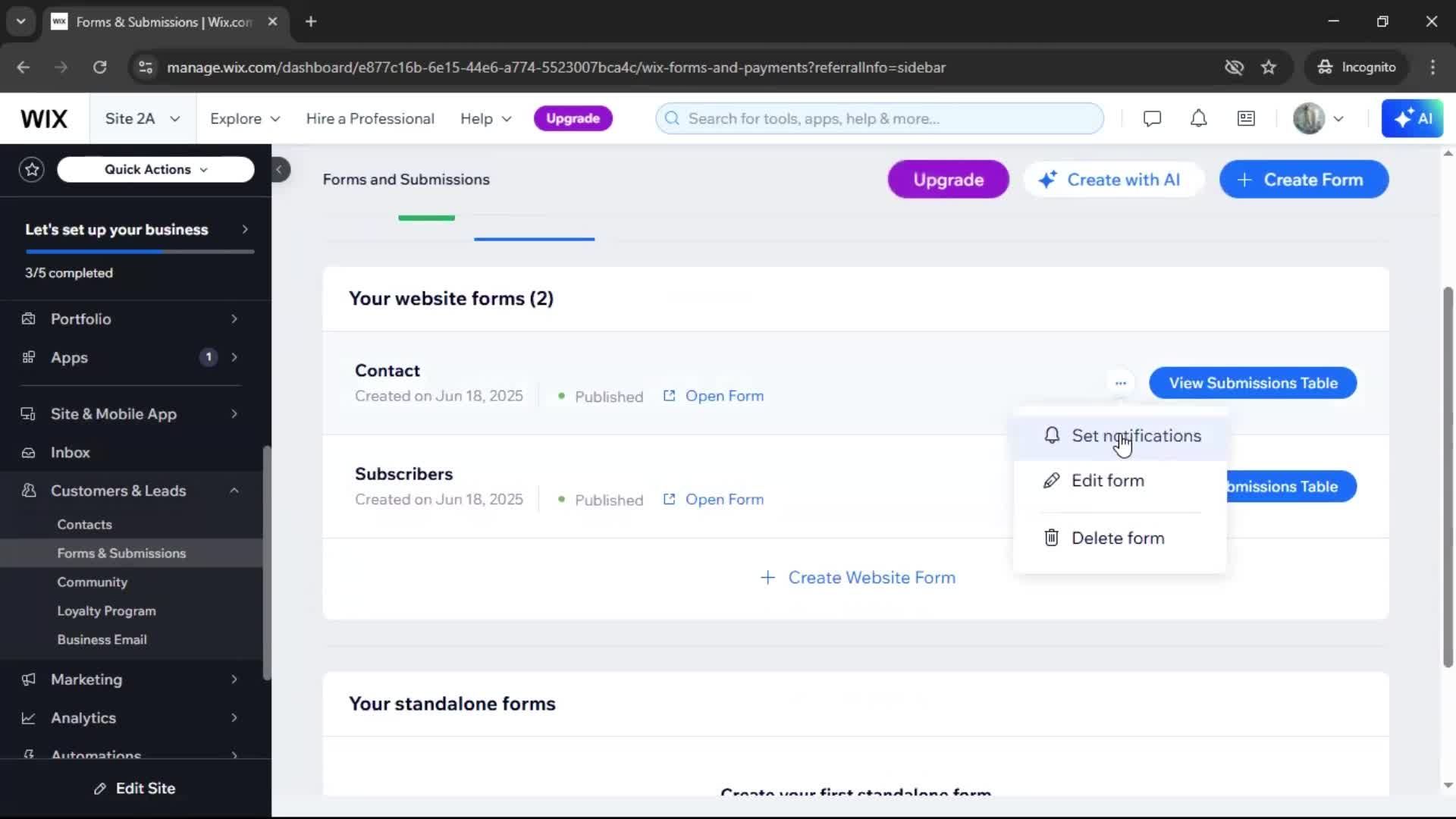Viewport: 1456px width, 819px height.
Task: Click the purple Upgrade button in page header
Action: point(948,180)
